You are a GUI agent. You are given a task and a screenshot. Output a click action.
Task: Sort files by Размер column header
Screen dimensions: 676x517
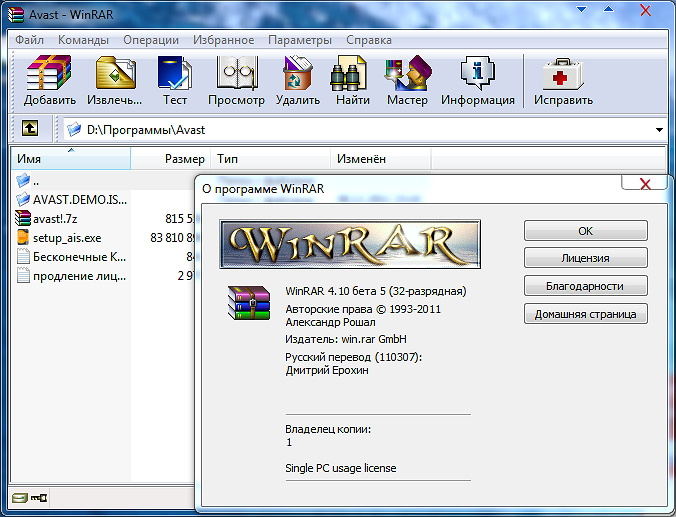[x=171, y=159]
